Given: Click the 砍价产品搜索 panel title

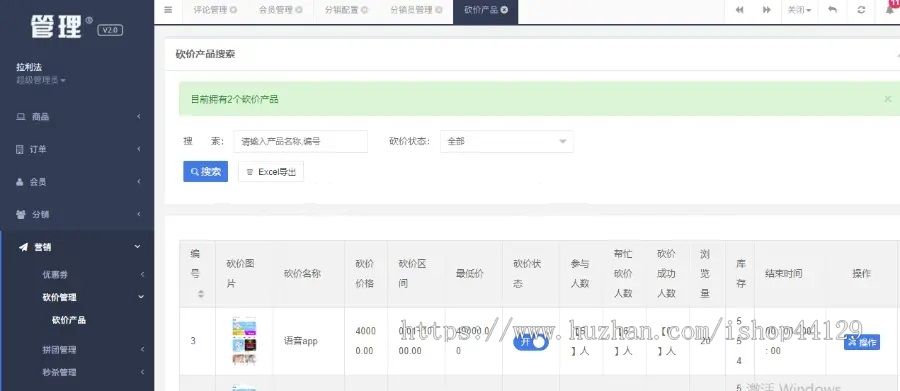Looking at the screenshot, I should tap(205, 54).
